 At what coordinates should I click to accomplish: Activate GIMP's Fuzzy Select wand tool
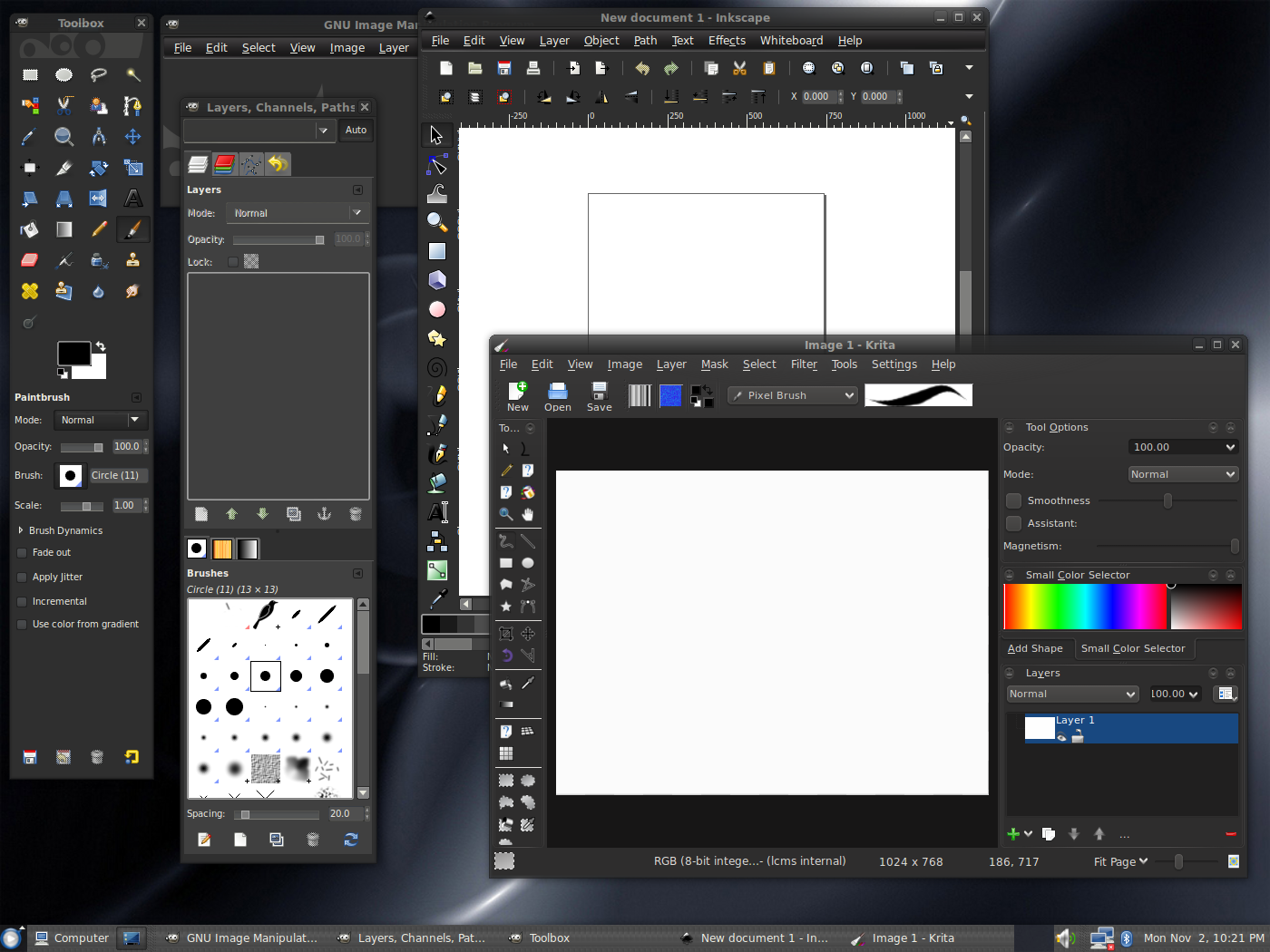[133, 74]
